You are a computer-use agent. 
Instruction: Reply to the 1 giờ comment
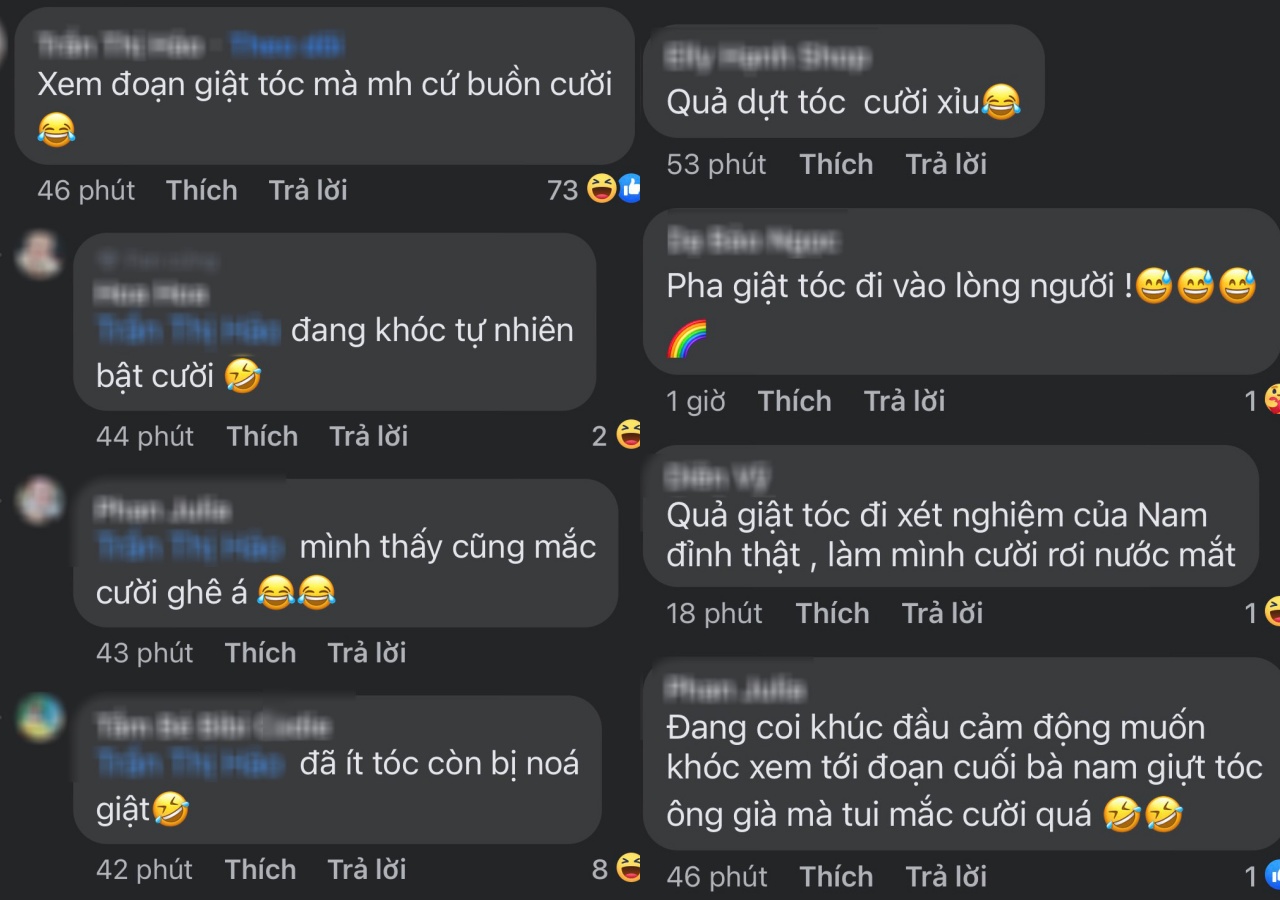905,401
